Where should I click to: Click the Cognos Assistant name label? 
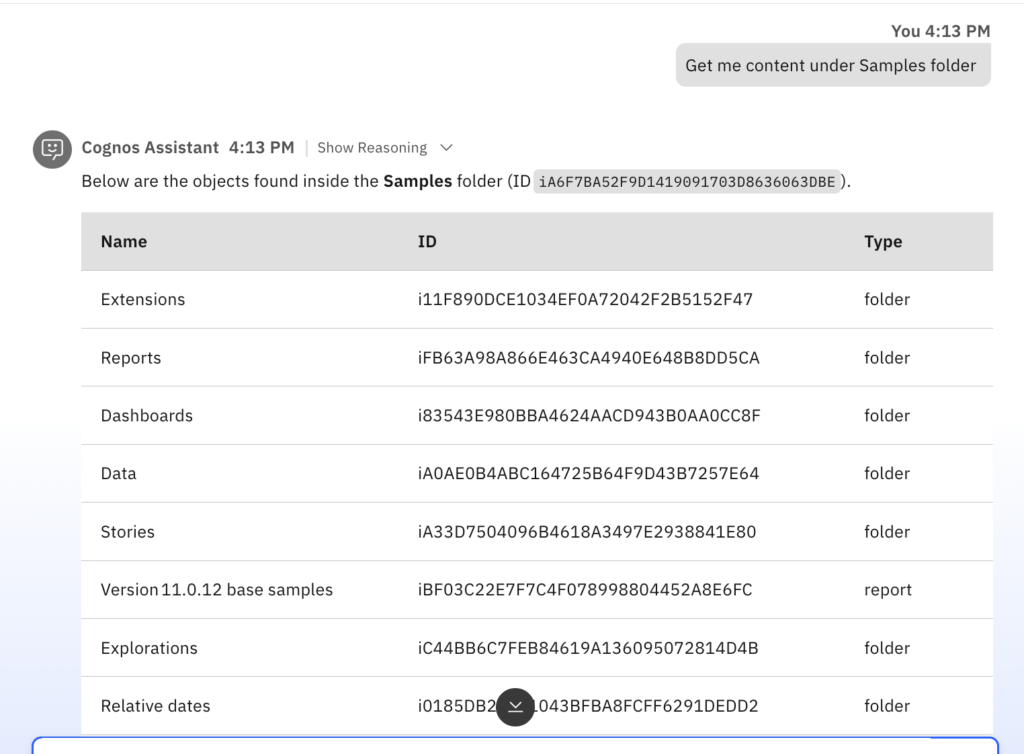(x=150, y=148)
